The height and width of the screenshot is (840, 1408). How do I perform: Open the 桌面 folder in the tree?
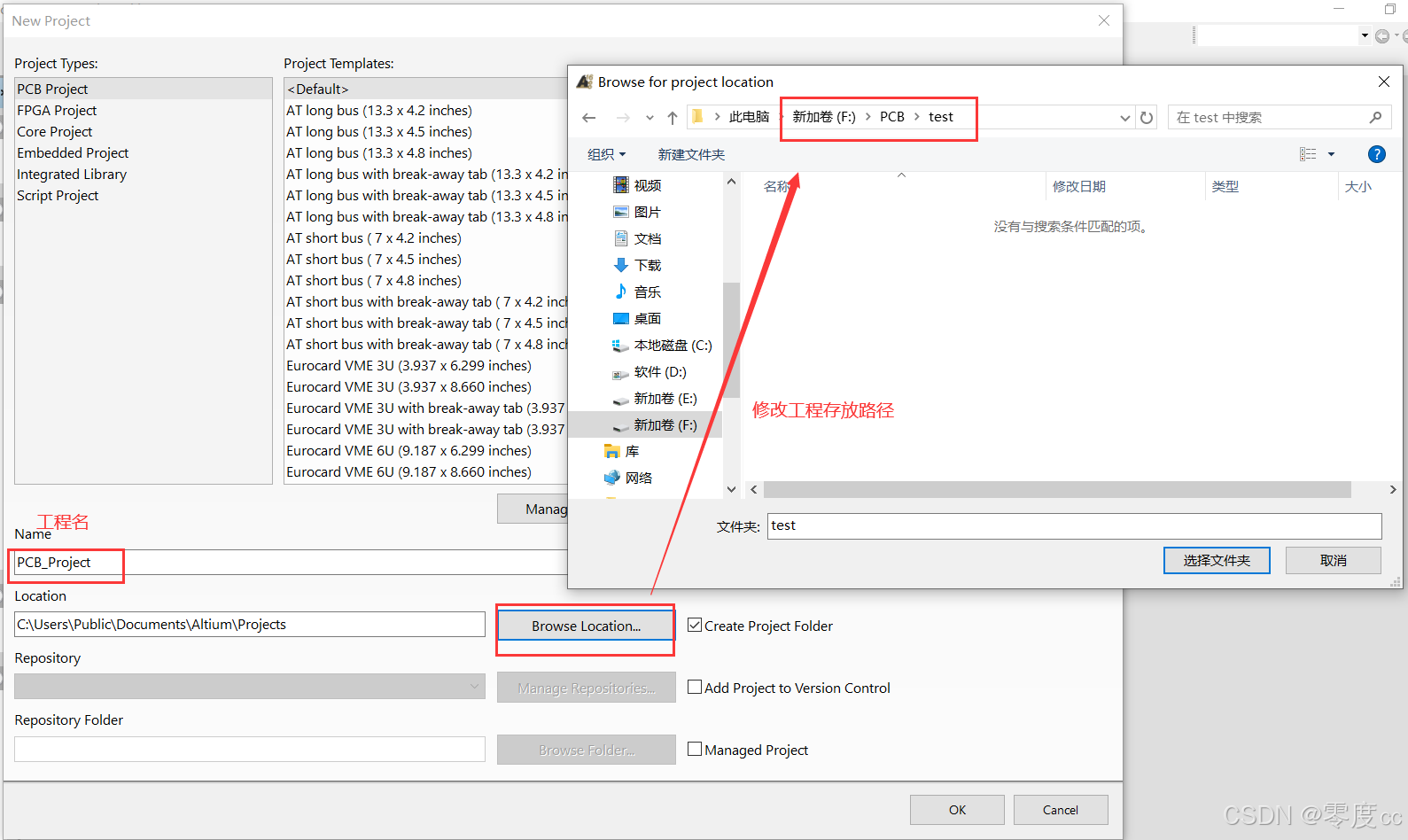(x=648, y=318)
